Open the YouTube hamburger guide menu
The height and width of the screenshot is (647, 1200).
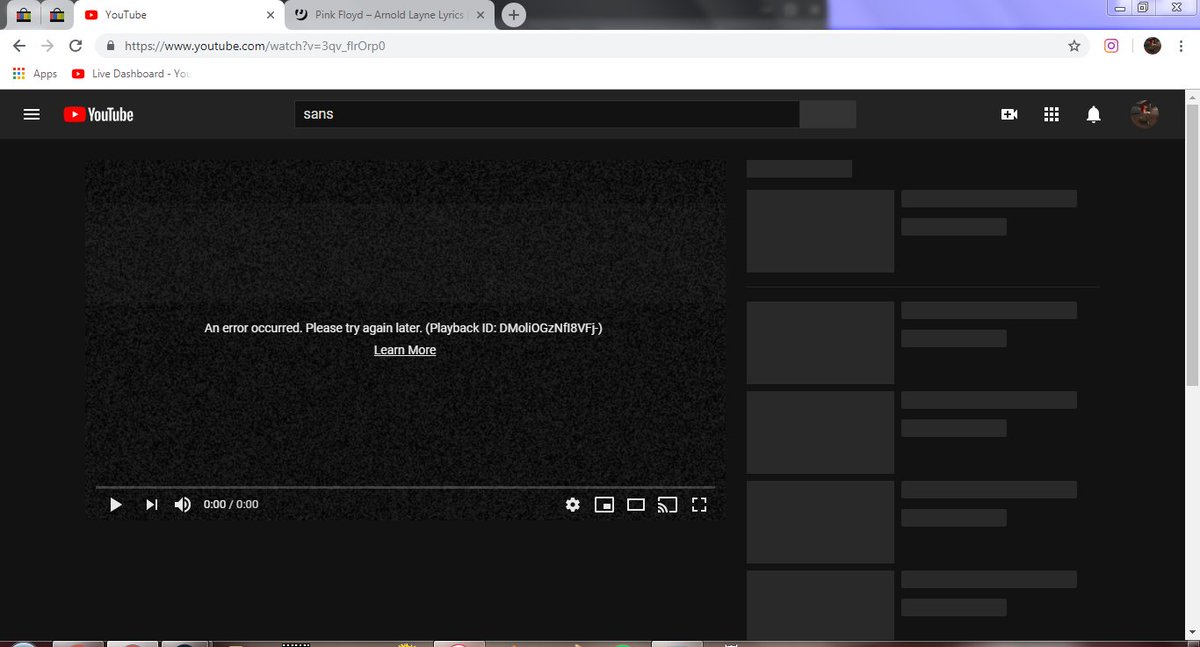[x=31, y=114]
